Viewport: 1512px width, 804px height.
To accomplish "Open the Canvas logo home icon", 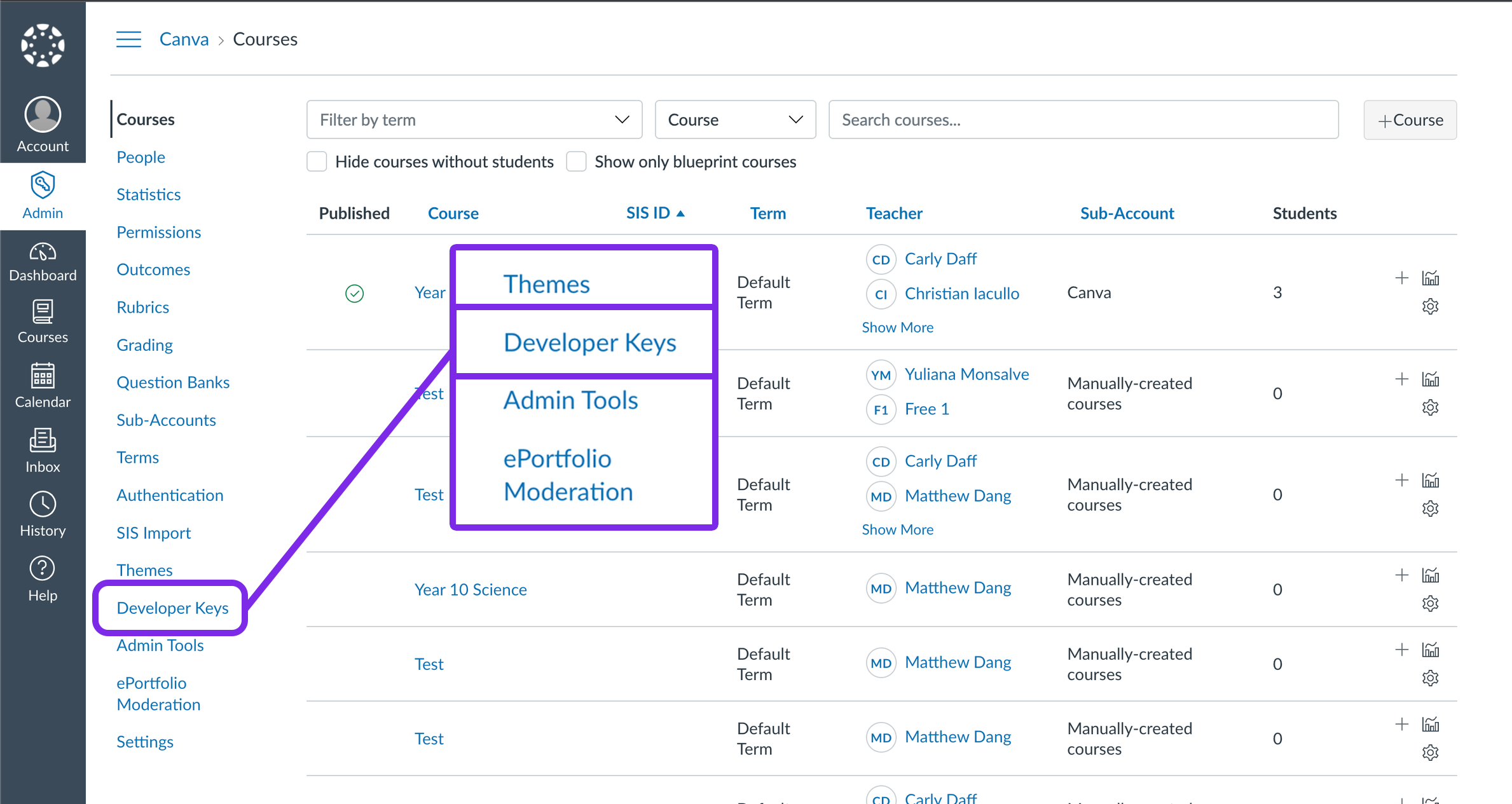I will [x=43, y=45].
